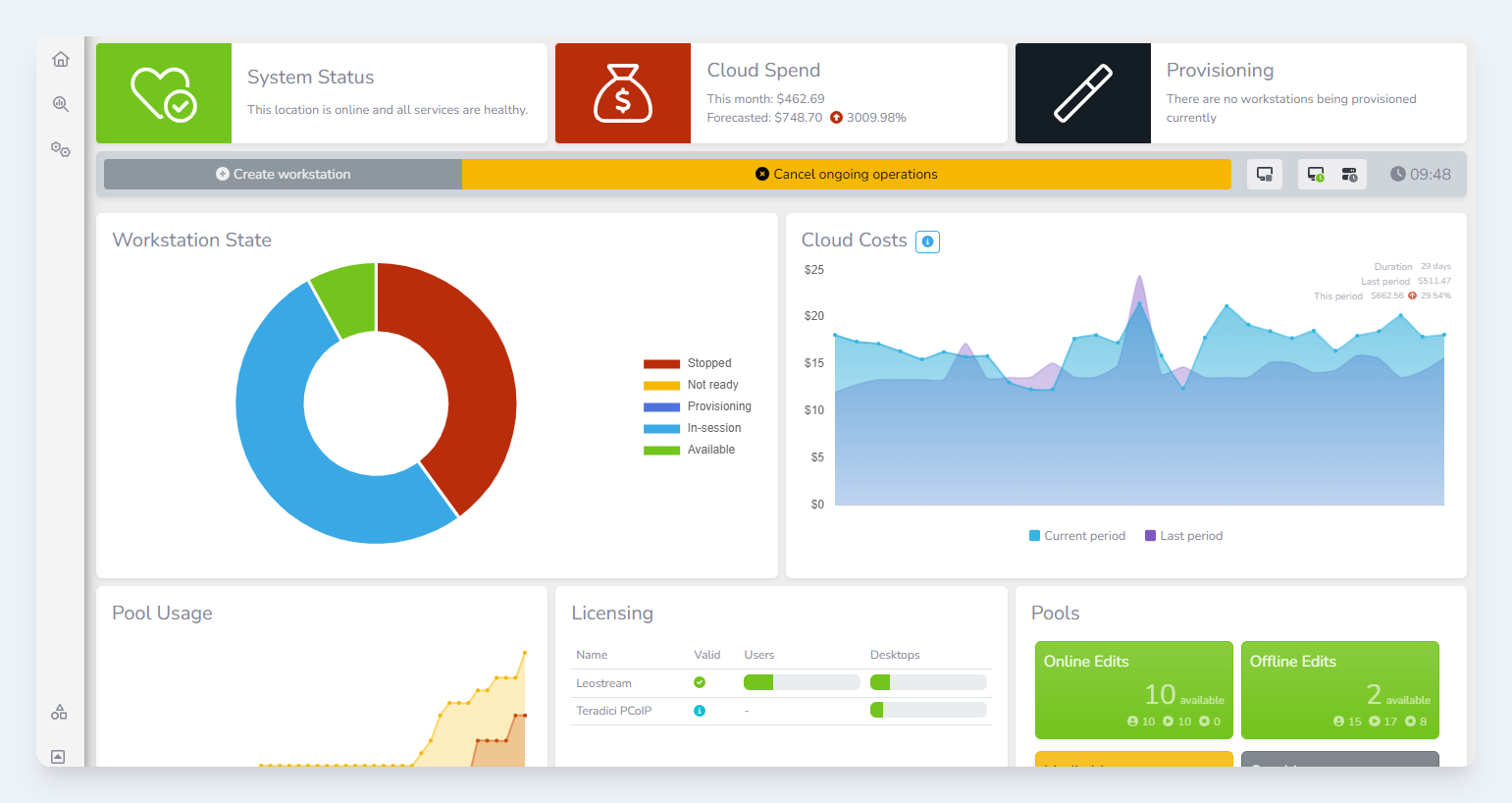The width and height of the screenshot is (1512, 803).
Task: Click the monitor with green clock icon
Action: [1316, 175]
